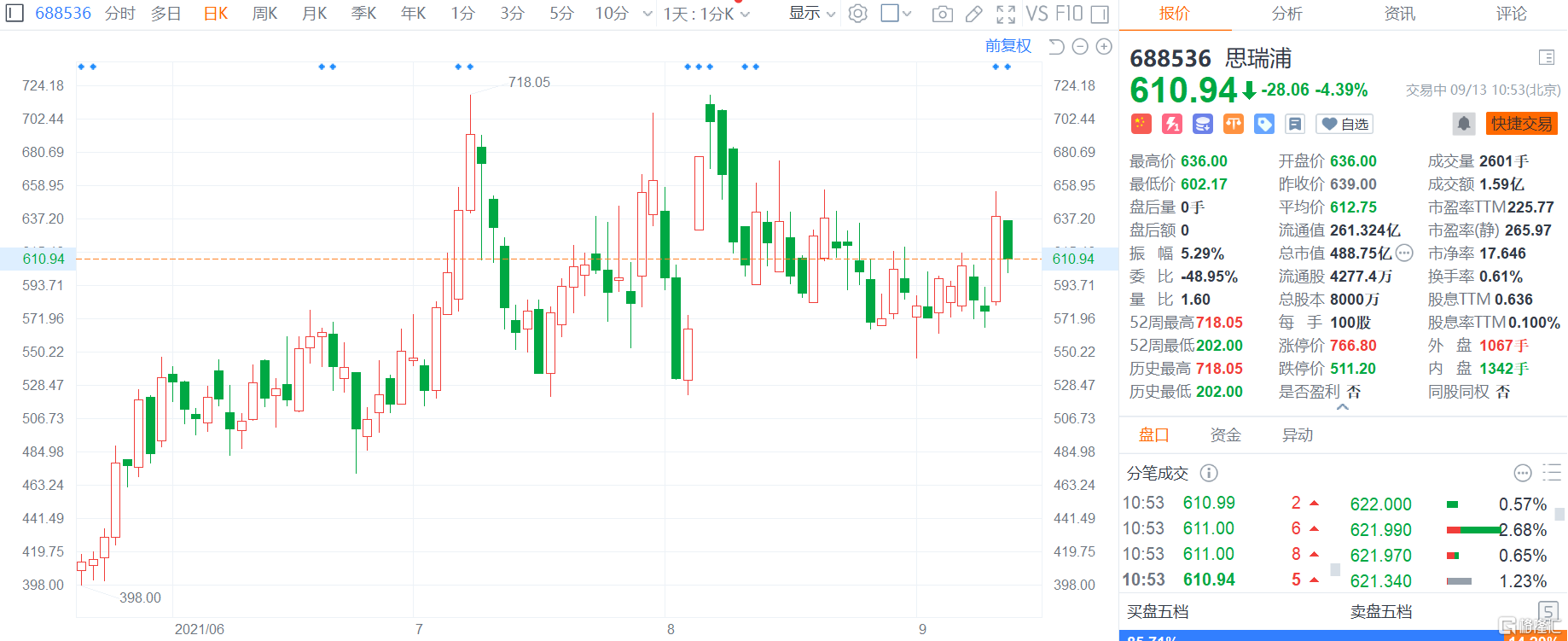Click the event dots marker above 718.05 peak

[464, 67]
